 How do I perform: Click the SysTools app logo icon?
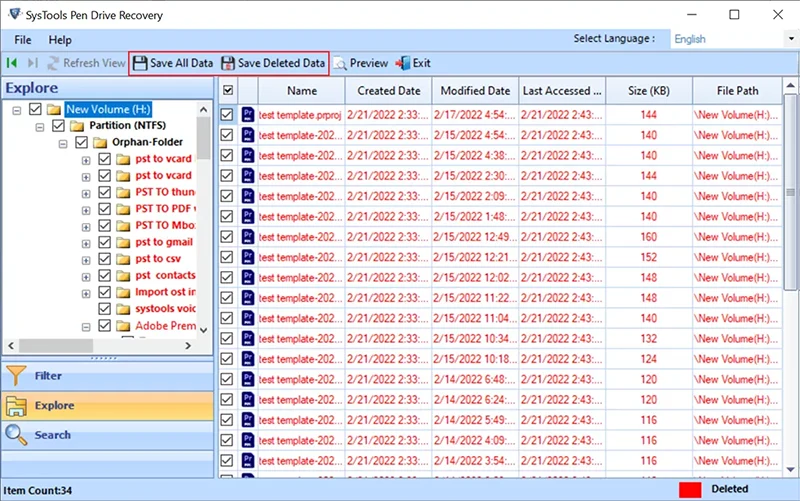click(15, 14)
